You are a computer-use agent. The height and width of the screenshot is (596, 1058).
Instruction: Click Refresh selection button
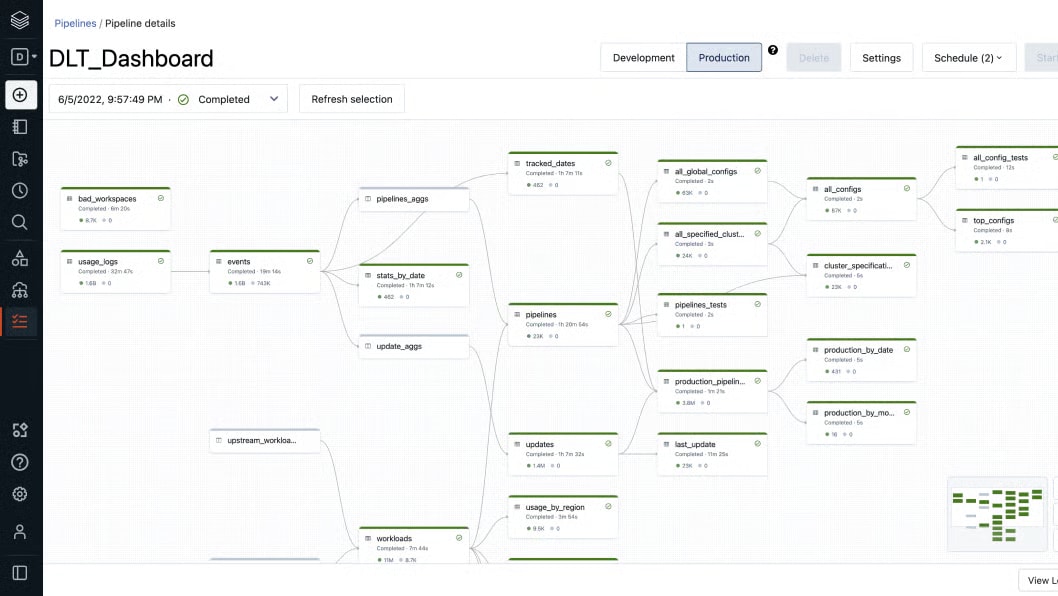tap(352, 99)
